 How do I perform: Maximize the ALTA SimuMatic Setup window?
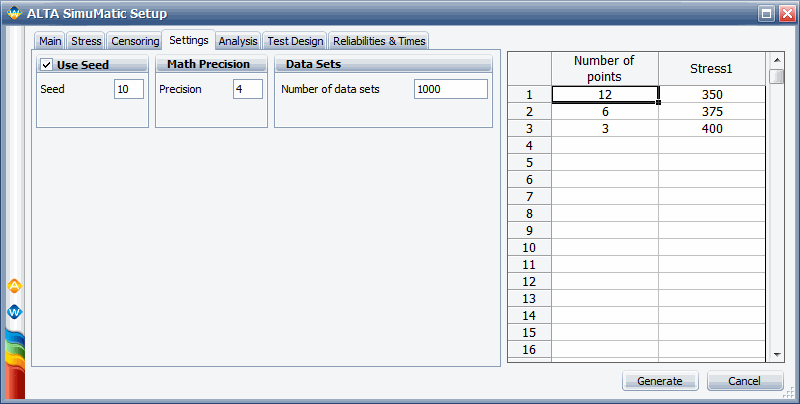pos(767,14)
